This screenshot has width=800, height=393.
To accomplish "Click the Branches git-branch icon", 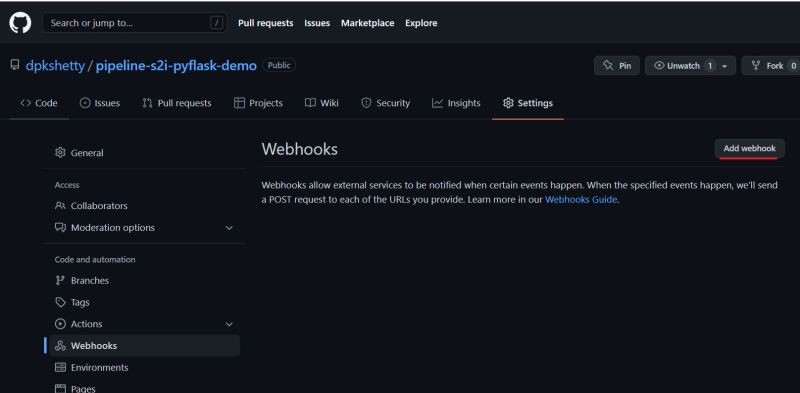I will click(x=60, y=280).
